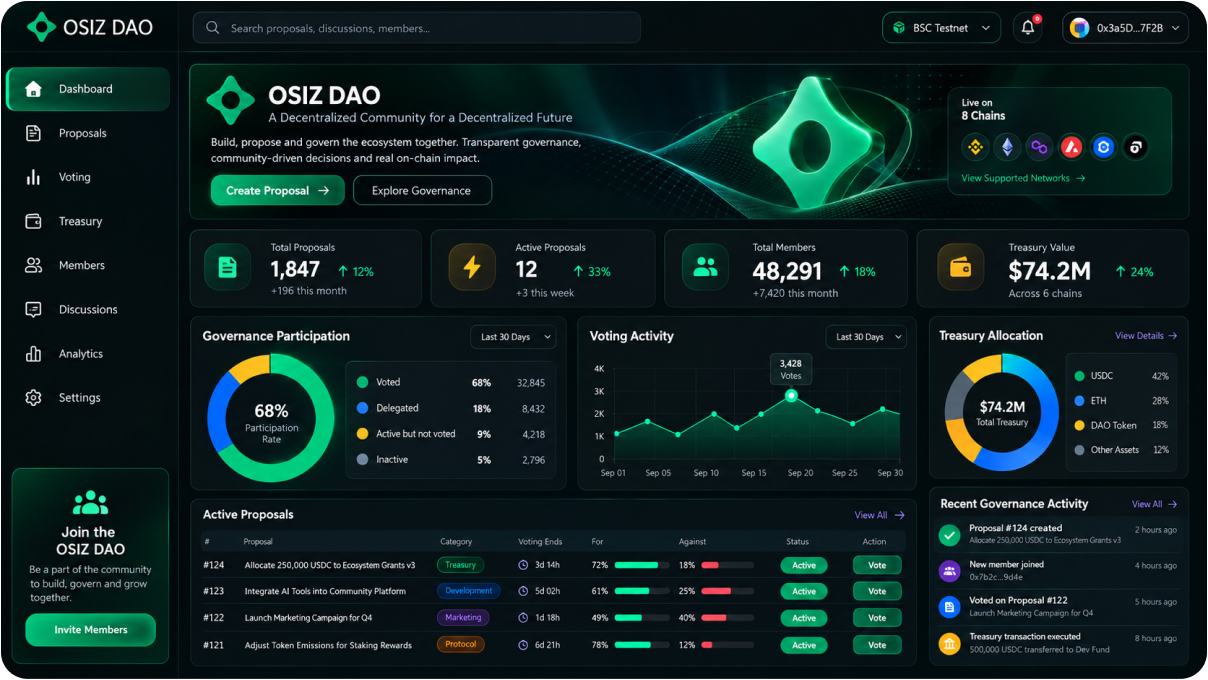The height and width of the screenshot is (680, 1208).
Task: Open the Dashboard sidebar item
Action: [88, 89]
